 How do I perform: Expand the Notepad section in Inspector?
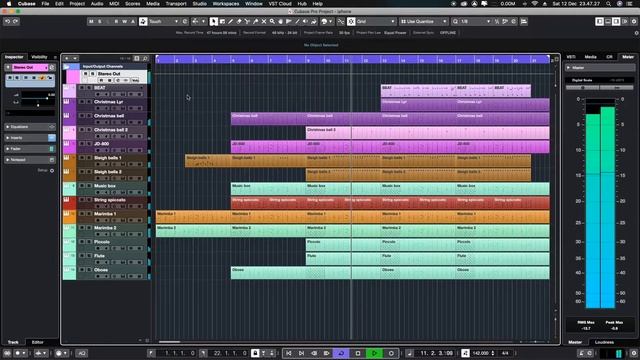click(x=29, y=160)
